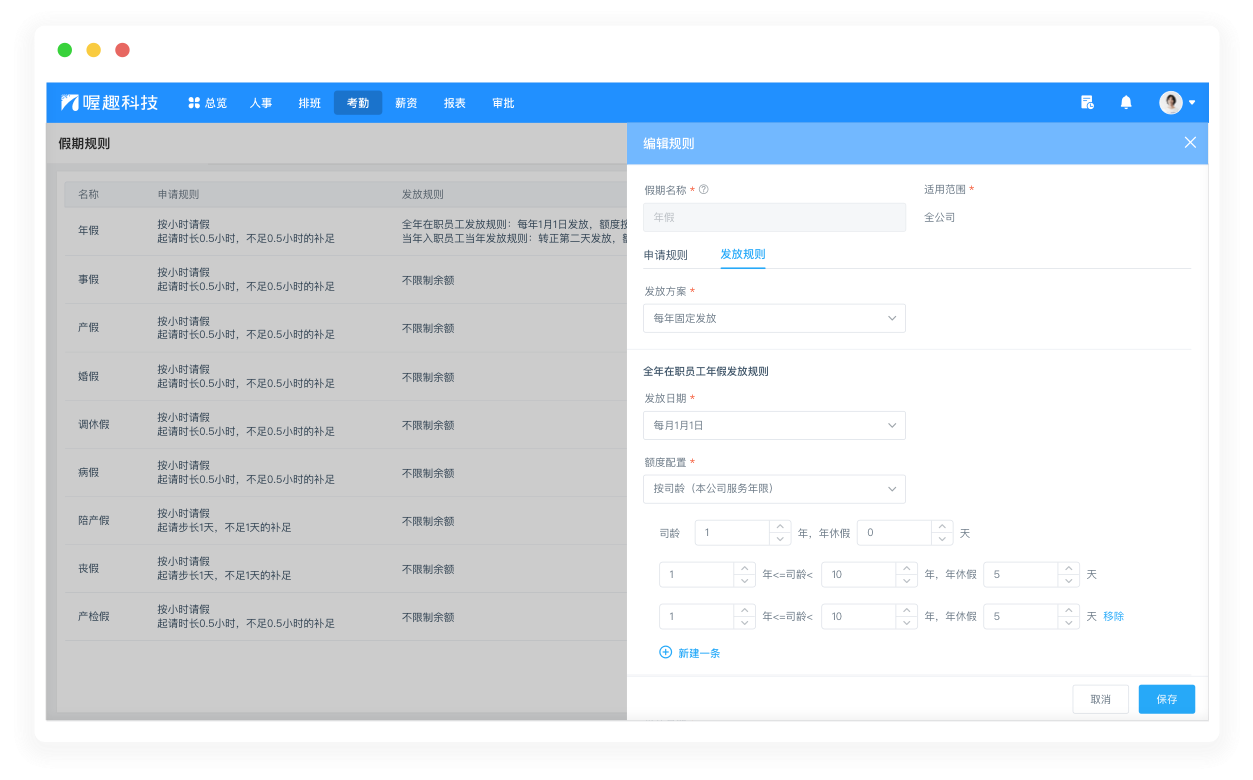The height and width of the screenshot is (780, 1253).
Task: Click the disabled 假期名称 field showing 年假
Action: pyautogui.click(x=774, y=217)
